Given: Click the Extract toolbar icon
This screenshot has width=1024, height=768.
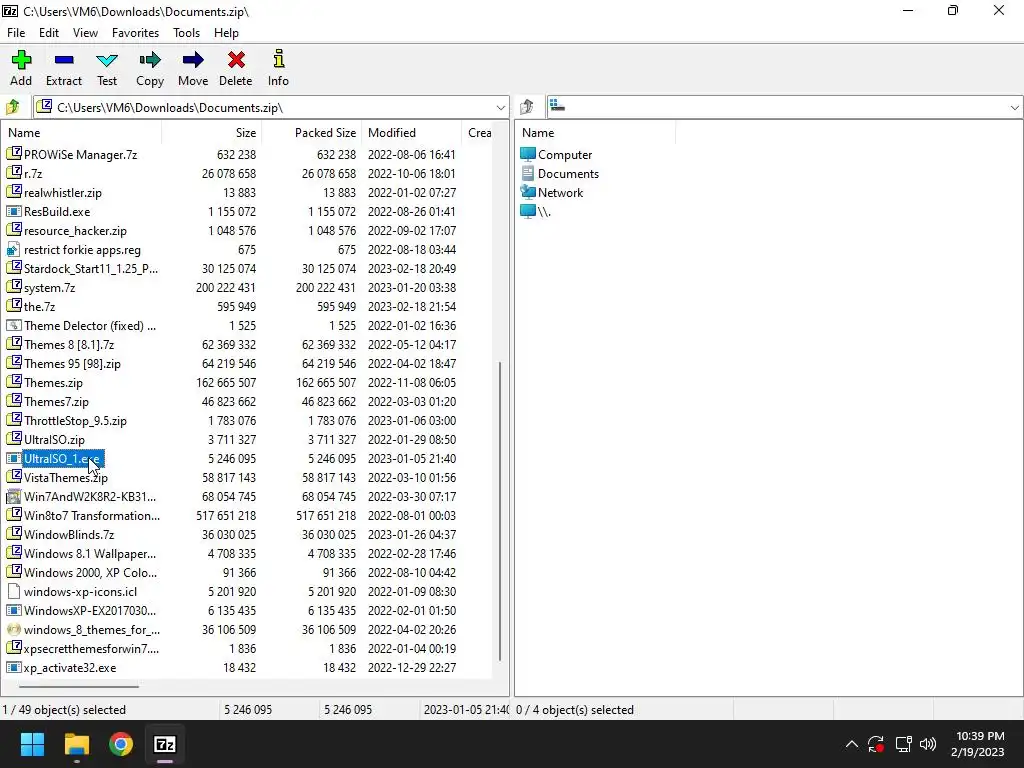Looking at the screenshot, I should [64, 60].
